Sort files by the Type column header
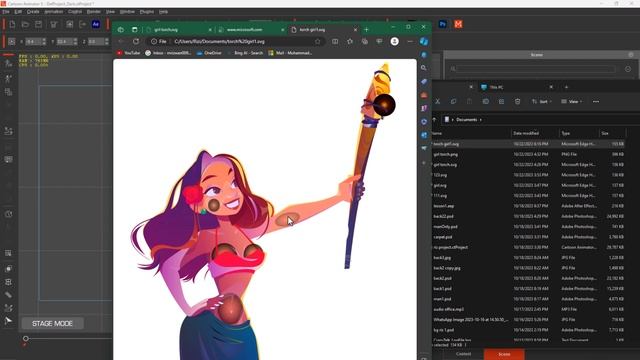 (565, 133)
